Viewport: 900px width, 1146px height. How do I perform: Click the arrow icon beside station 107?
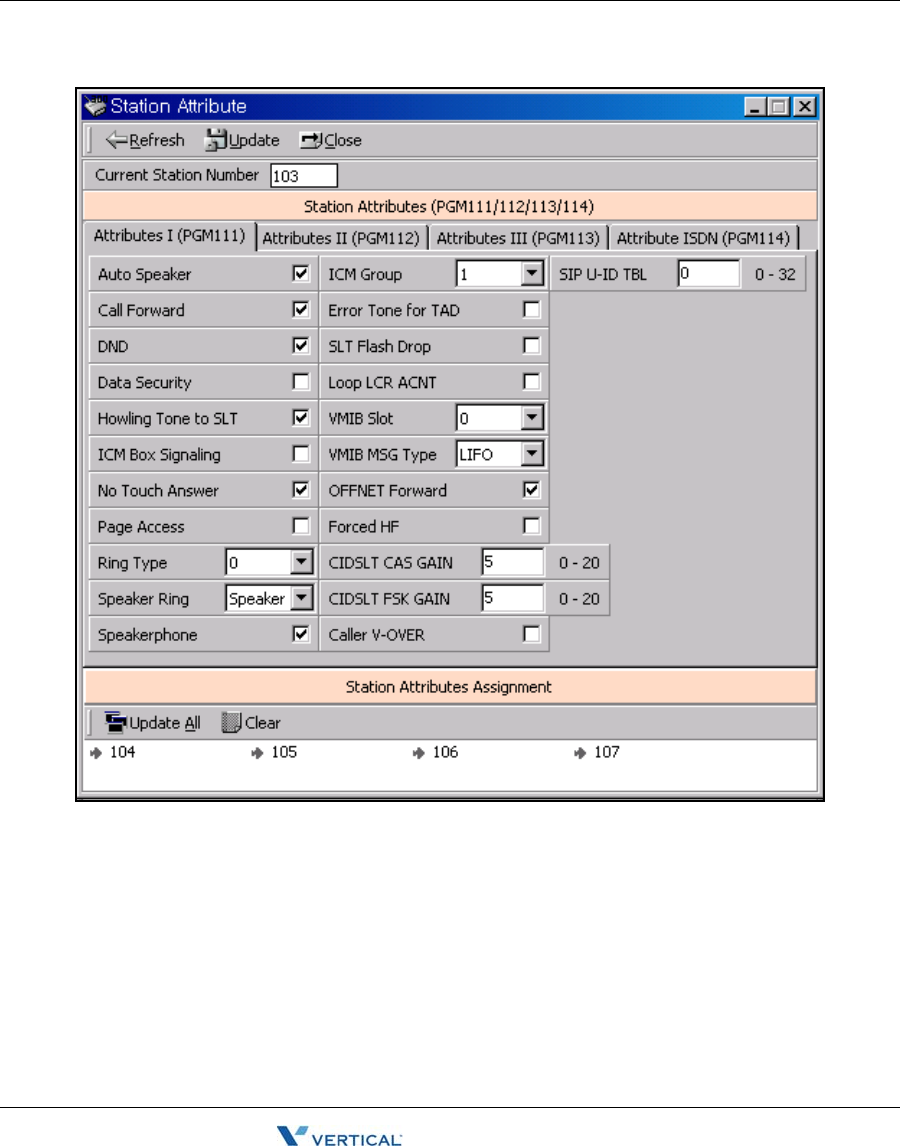[x=581, y=753]
